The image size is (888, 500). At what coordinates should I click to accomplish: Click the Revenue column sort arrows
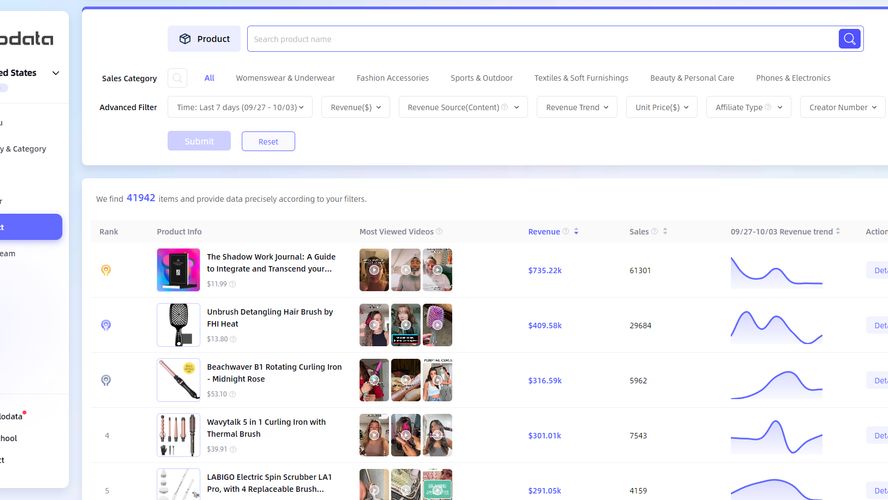click(576, 232)
